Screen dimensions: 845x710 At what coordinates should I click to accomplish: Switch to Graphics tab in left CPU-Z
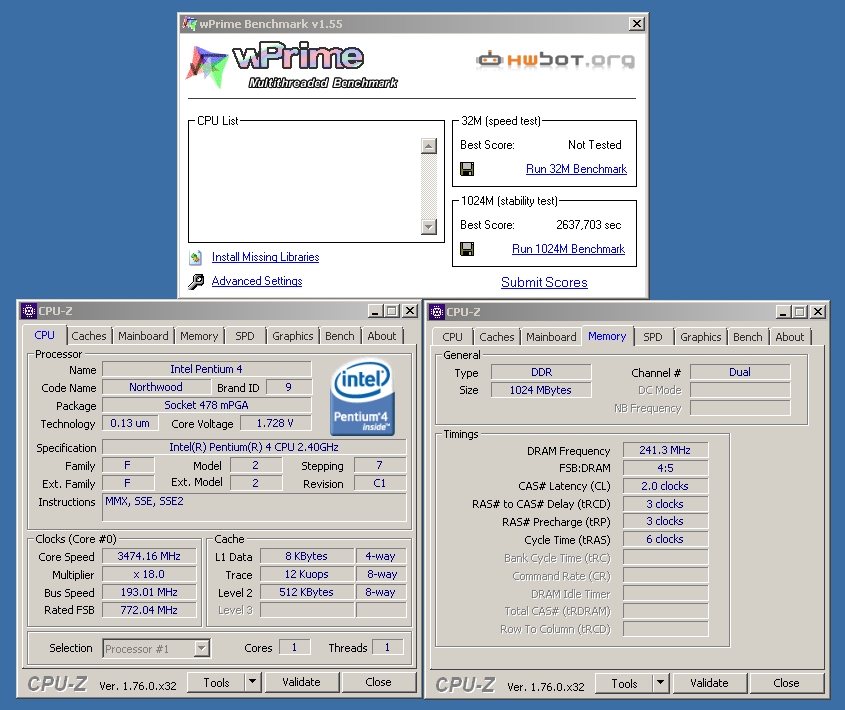tap(293, 336)
